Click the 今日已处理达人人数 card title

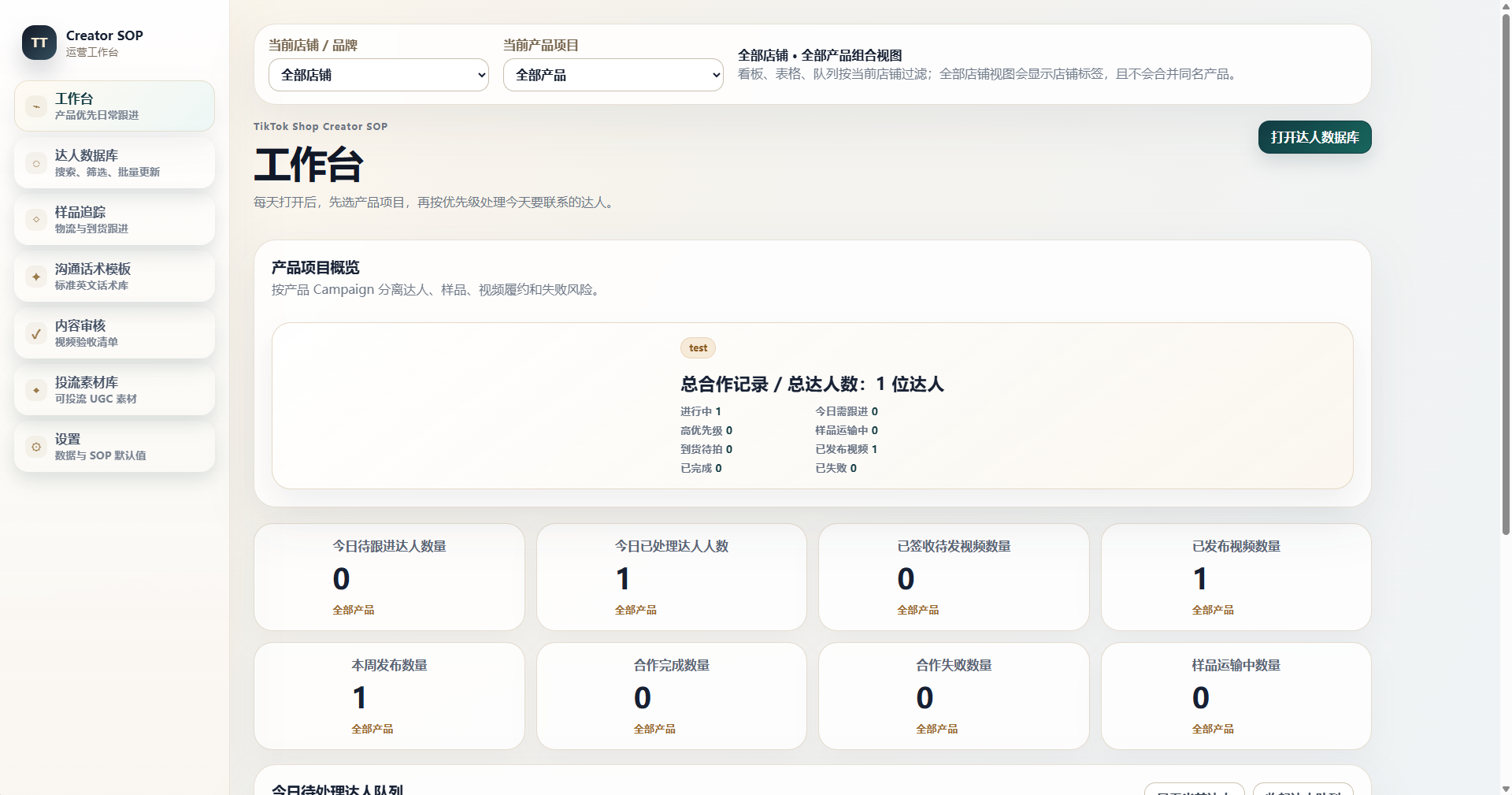(672, 546)
